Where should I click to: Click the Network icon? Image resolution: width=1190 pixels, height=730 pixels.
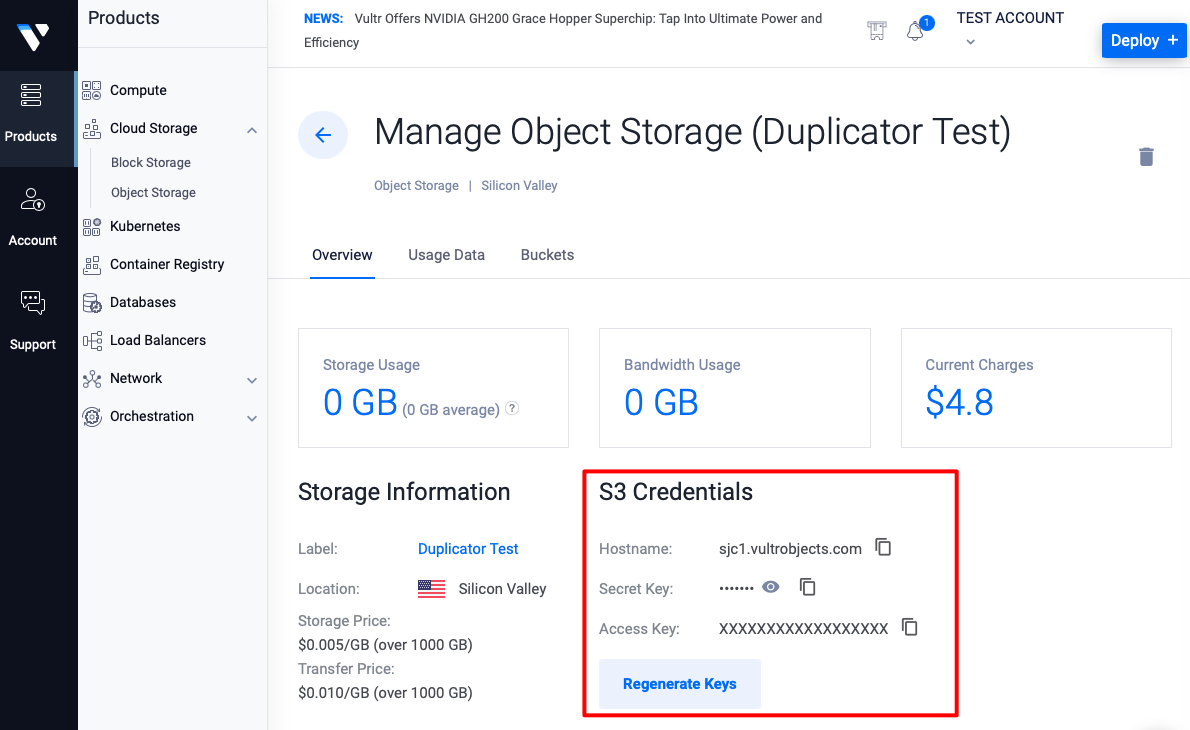(x=92, y=379)
